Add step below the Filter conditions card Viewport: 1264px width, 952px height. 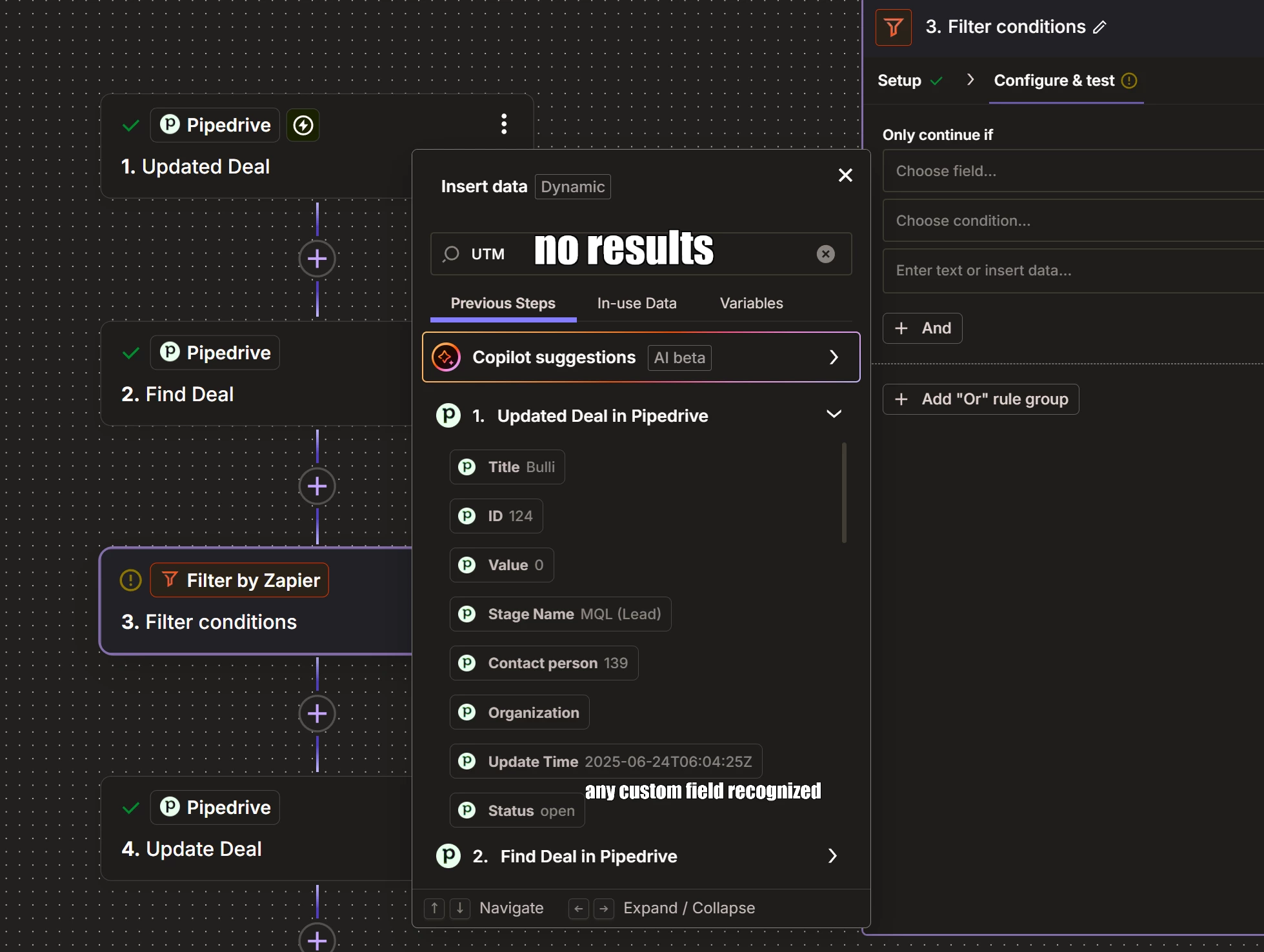(317, 713)
